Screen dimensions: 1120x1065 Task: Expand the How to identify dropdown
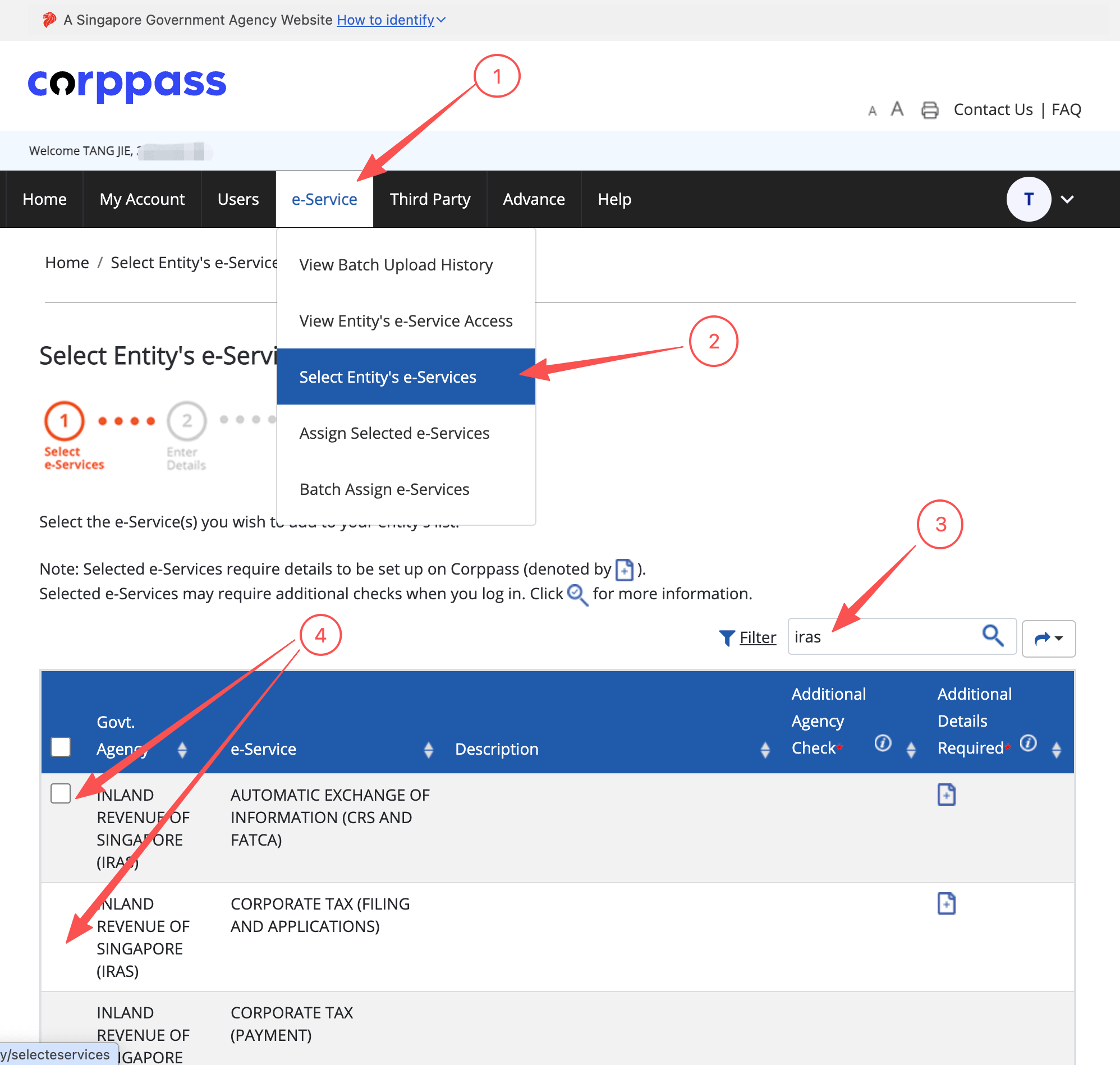(x=391, y=20)
